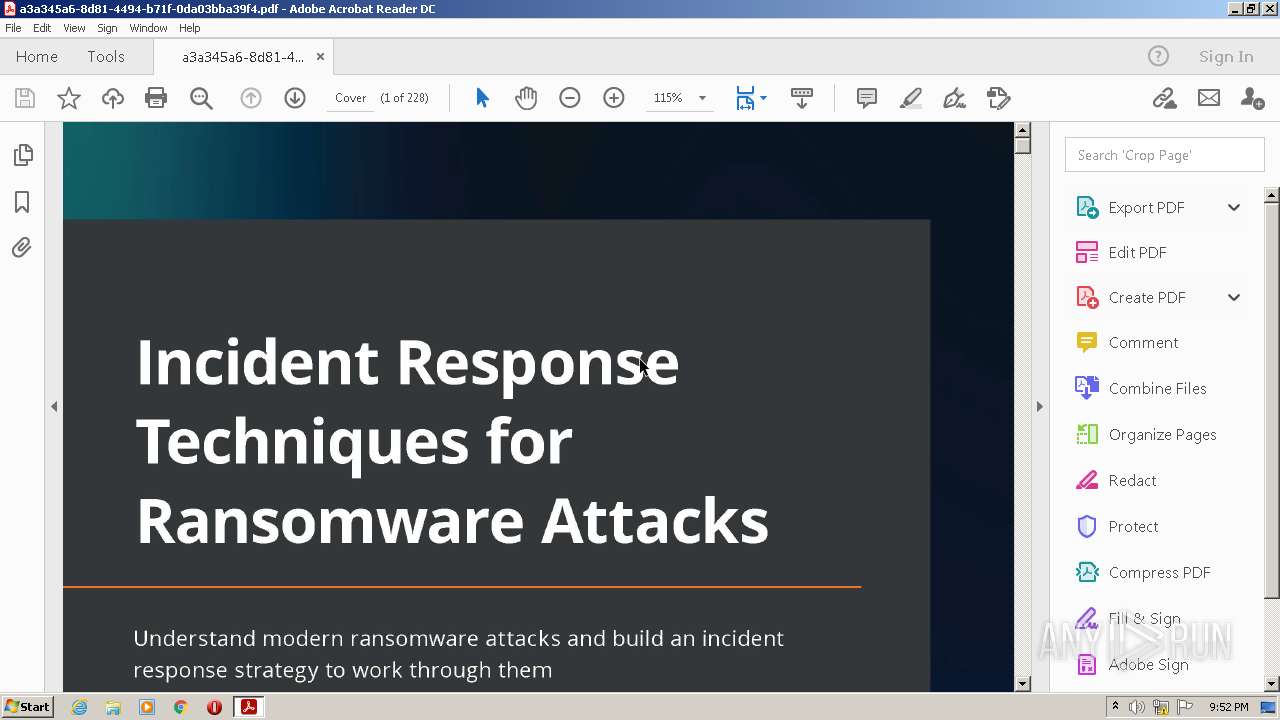This screenshot has height=720, width=1280.
Task: Open the Redact tool
Action: tap(1132, 481)
